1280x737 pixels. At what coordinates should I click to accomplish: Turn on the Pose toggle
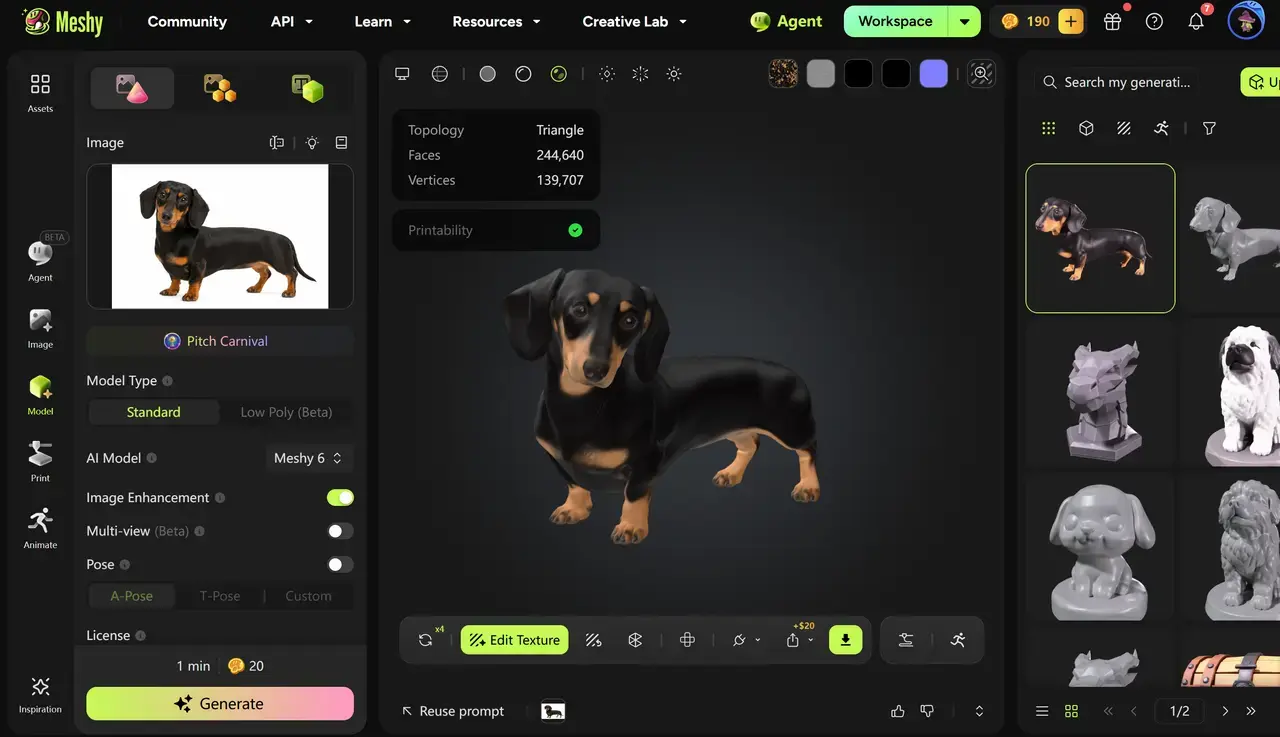click(340, 565)
